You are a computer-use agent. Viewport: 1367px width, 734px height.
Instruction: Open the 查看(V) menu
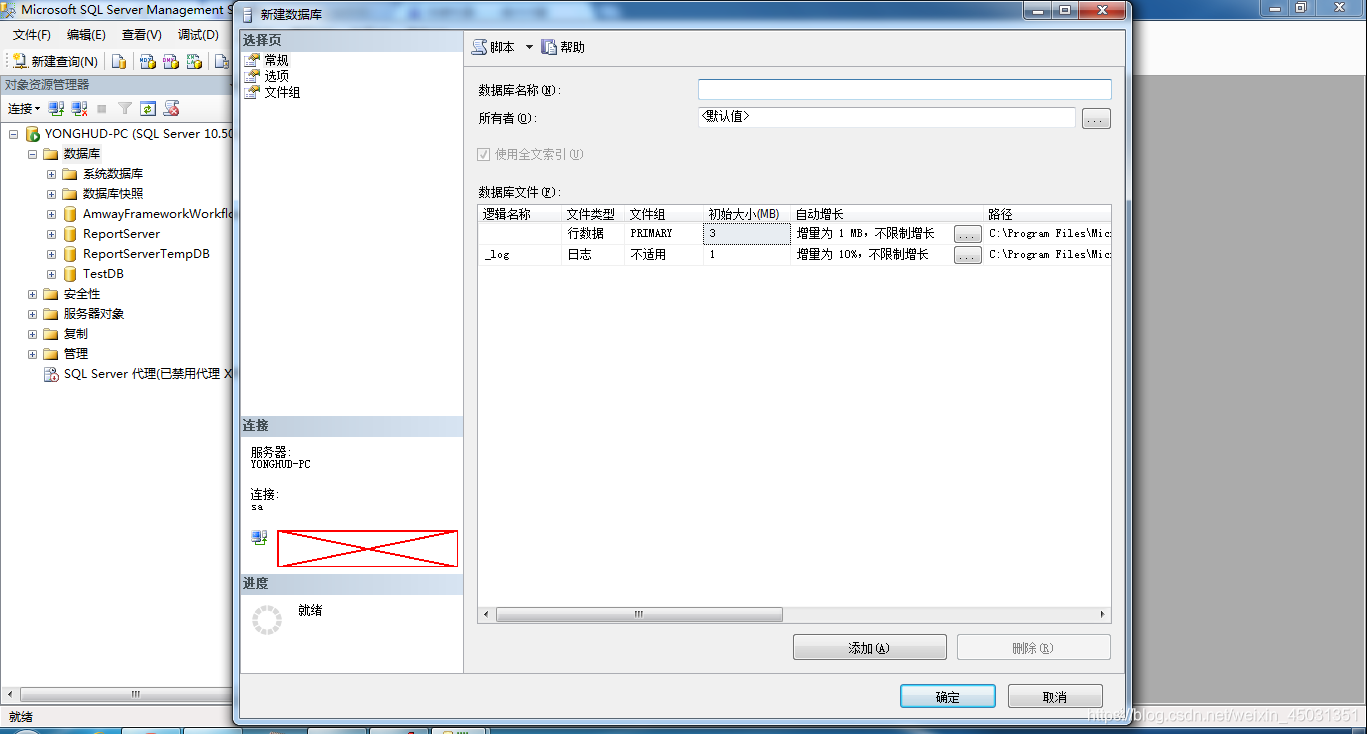pyautogui.click(x=141, y=35)
